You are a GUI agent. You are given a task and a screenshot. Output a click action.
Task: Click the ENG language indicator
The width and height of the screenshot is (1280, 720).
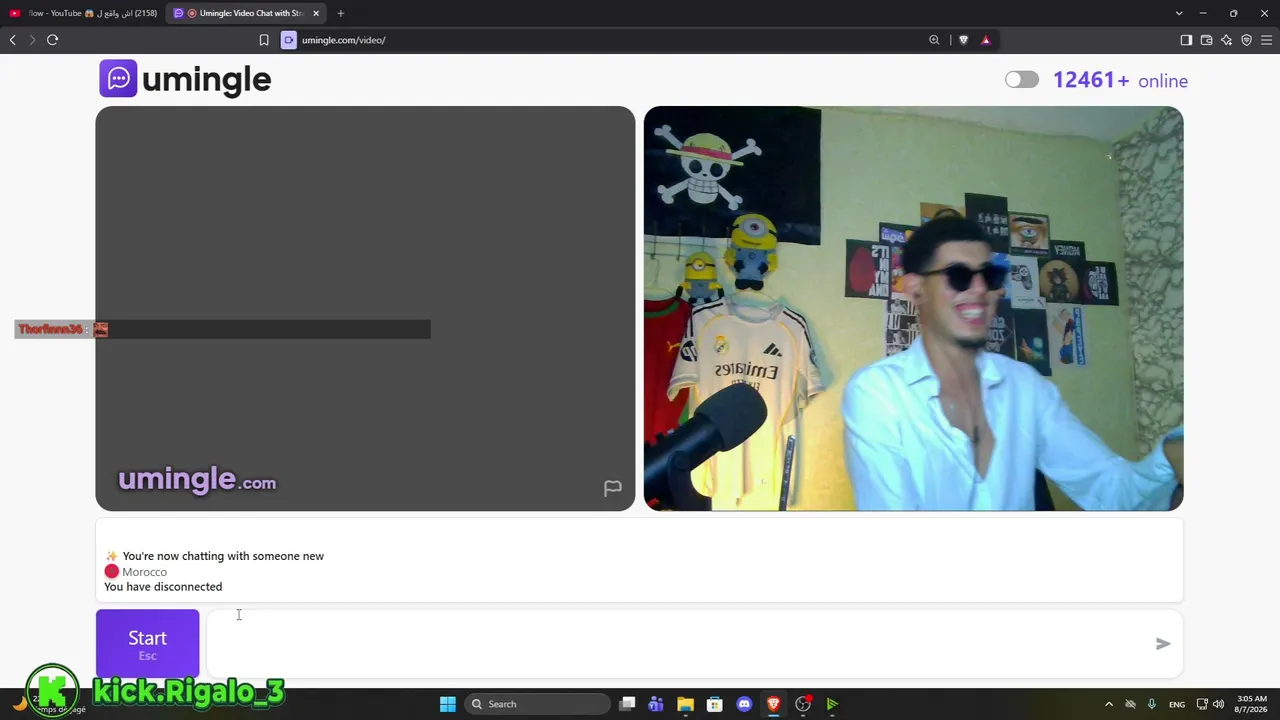pos(1177,704)
